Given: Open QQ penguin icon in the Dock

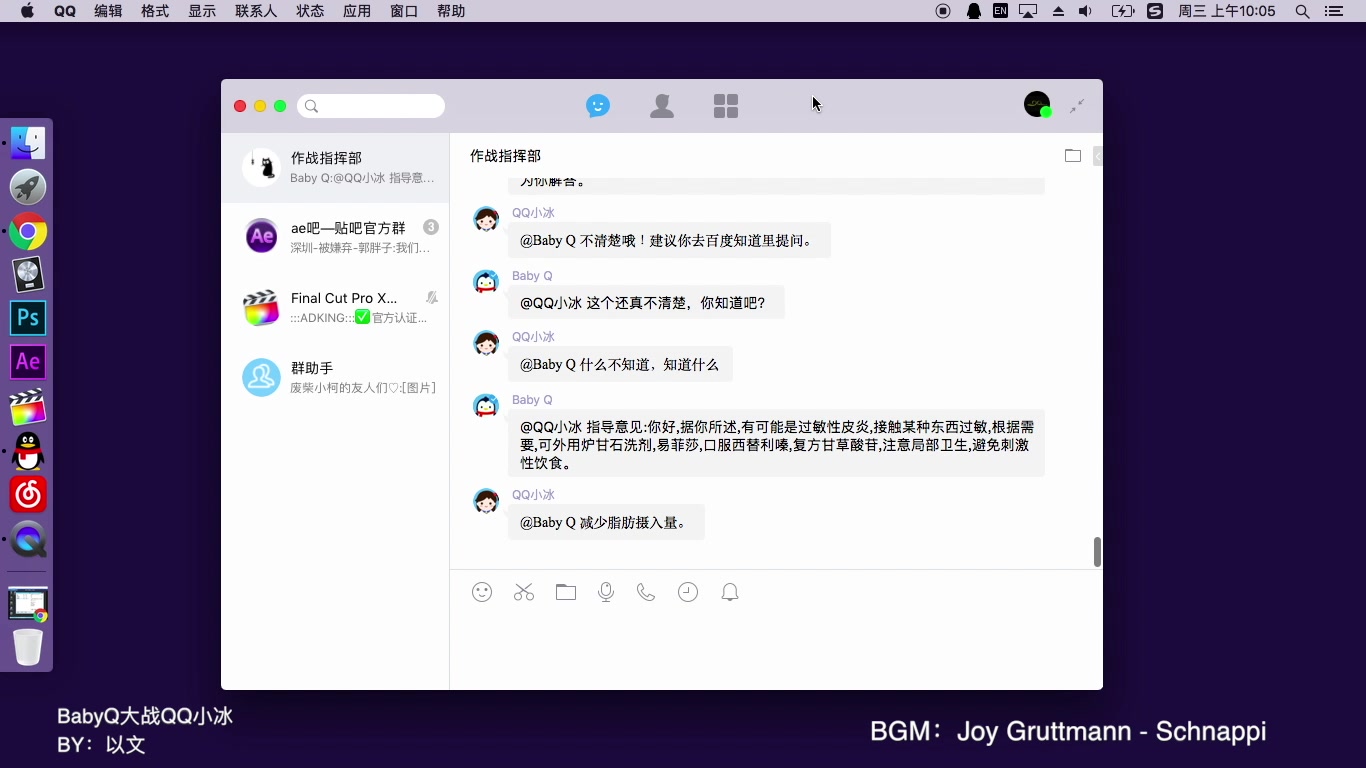Looking at the screenshot, I should point(28,451).
